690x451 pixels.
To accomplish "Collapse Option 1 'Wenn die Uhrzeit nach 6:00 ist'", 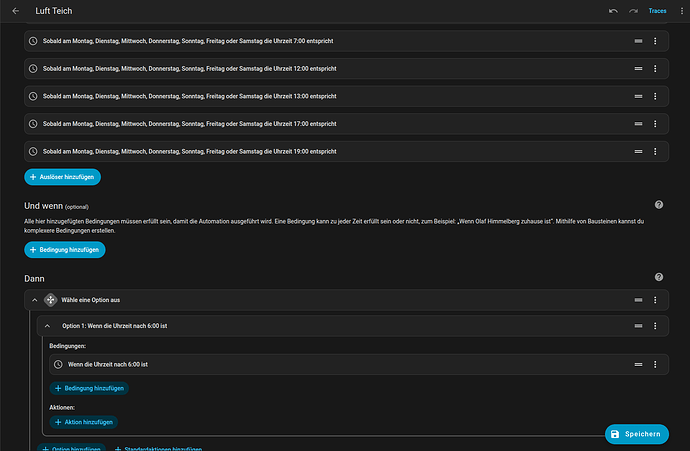I will [x=48, y=326].
